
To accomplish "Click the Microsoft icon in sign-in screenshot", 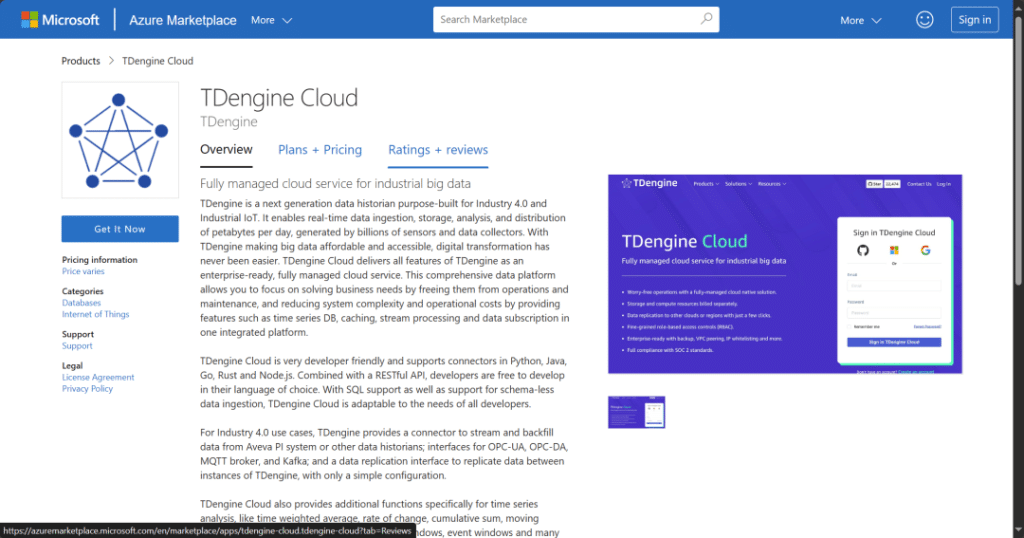I will 894,250.
